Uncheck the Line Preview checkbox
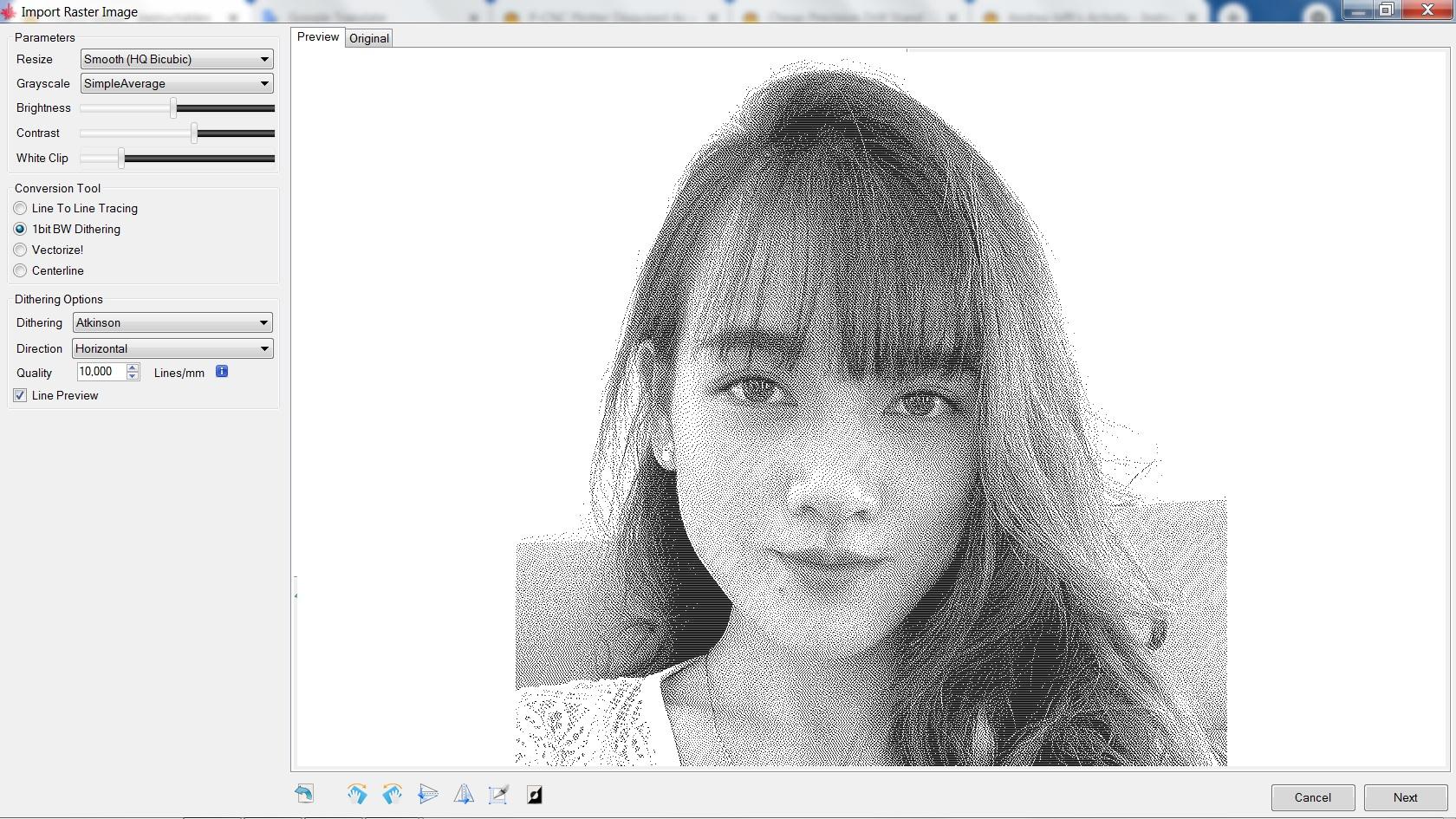1456x819 pixels. 20,395
